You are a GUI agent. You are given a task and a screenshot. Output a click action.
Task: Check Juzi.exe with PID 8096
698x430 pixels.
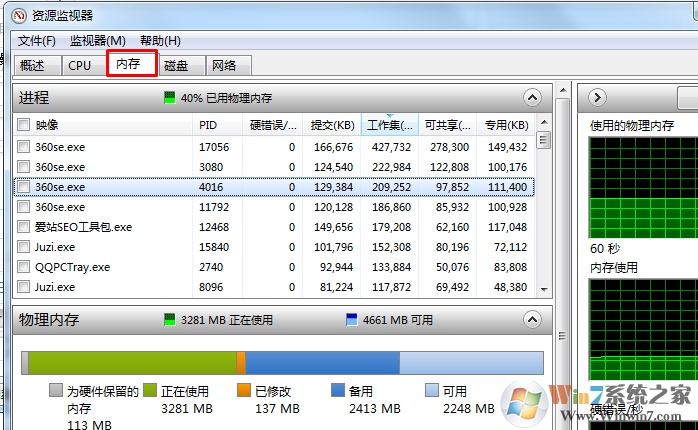24,287
